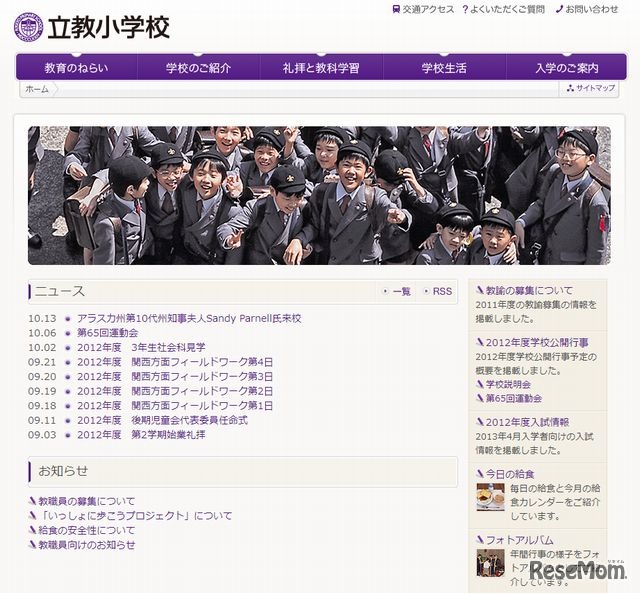
Task: Click the feather icon beside 2012年度学校公開行事
Action: [x=480, y=342]
